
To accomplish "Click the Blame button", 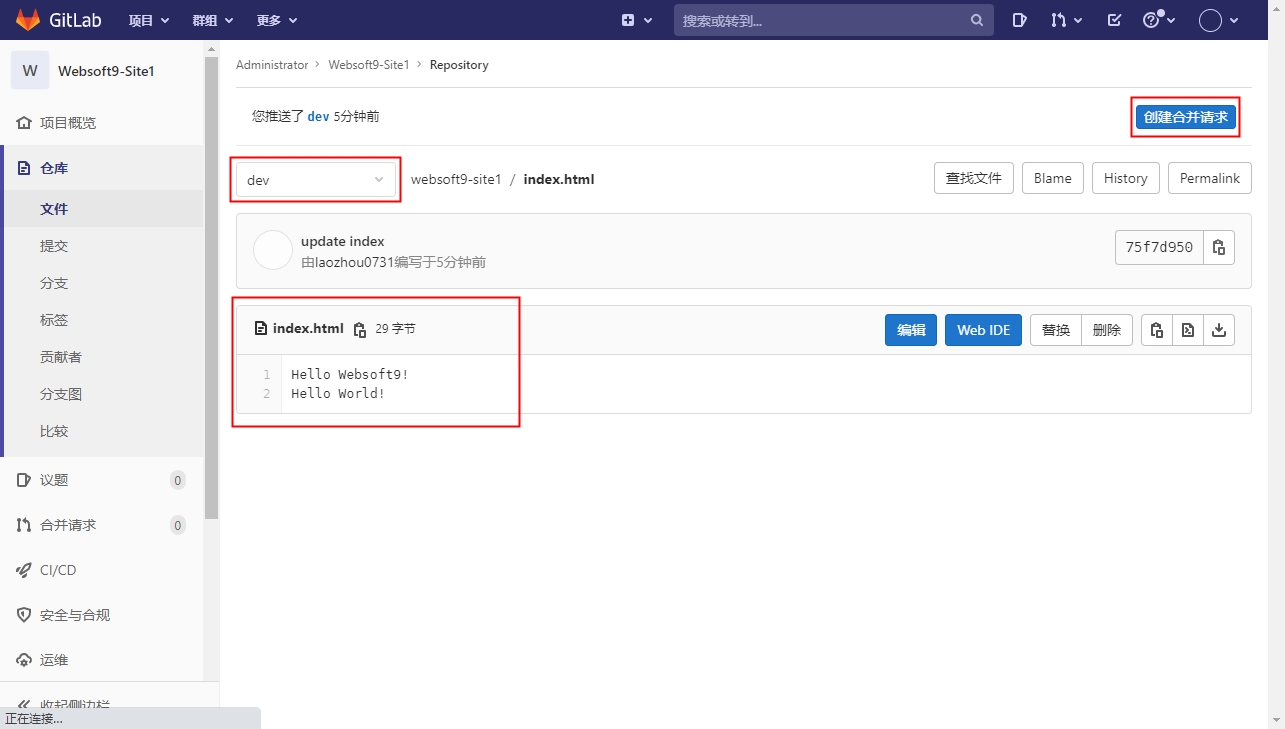I will click(1052, 178).
